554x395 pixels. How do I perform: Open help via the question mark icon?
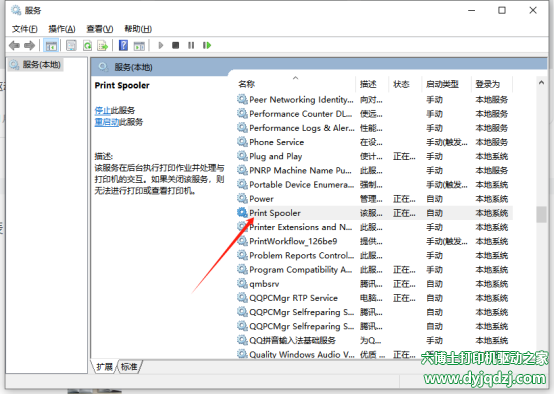[x=123, y=45]
